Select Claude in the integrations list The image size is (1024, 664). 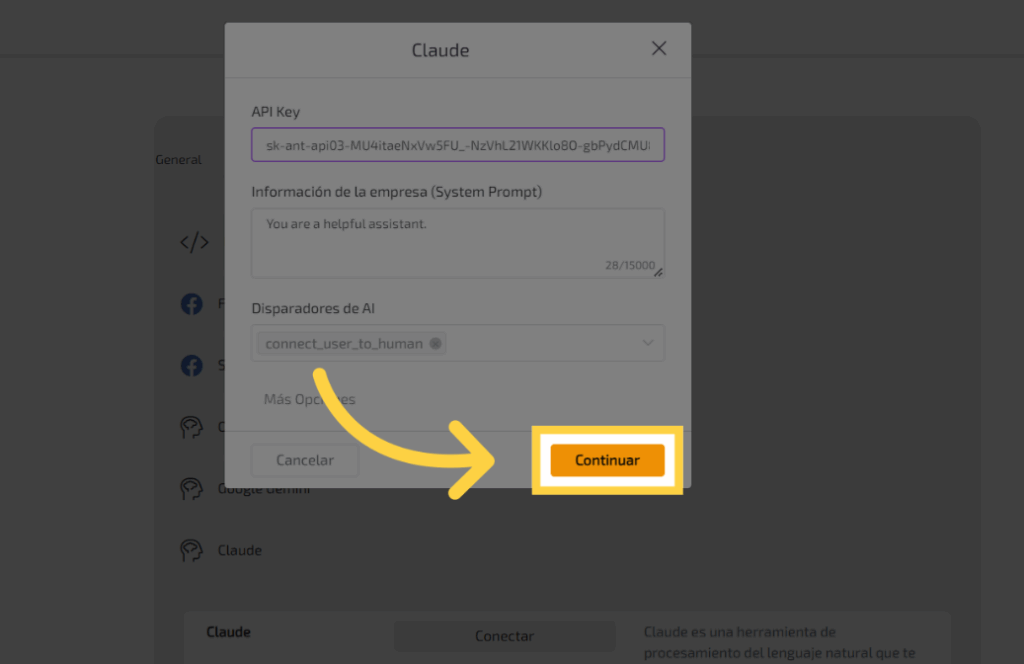(x=240, y=550)
